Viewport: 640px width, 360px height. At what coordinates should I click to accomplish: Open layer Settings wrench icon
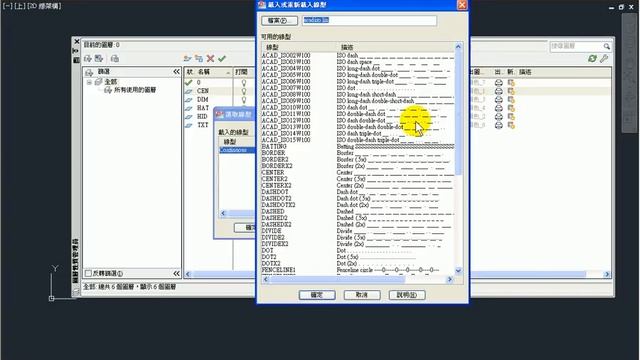(604, 59)
